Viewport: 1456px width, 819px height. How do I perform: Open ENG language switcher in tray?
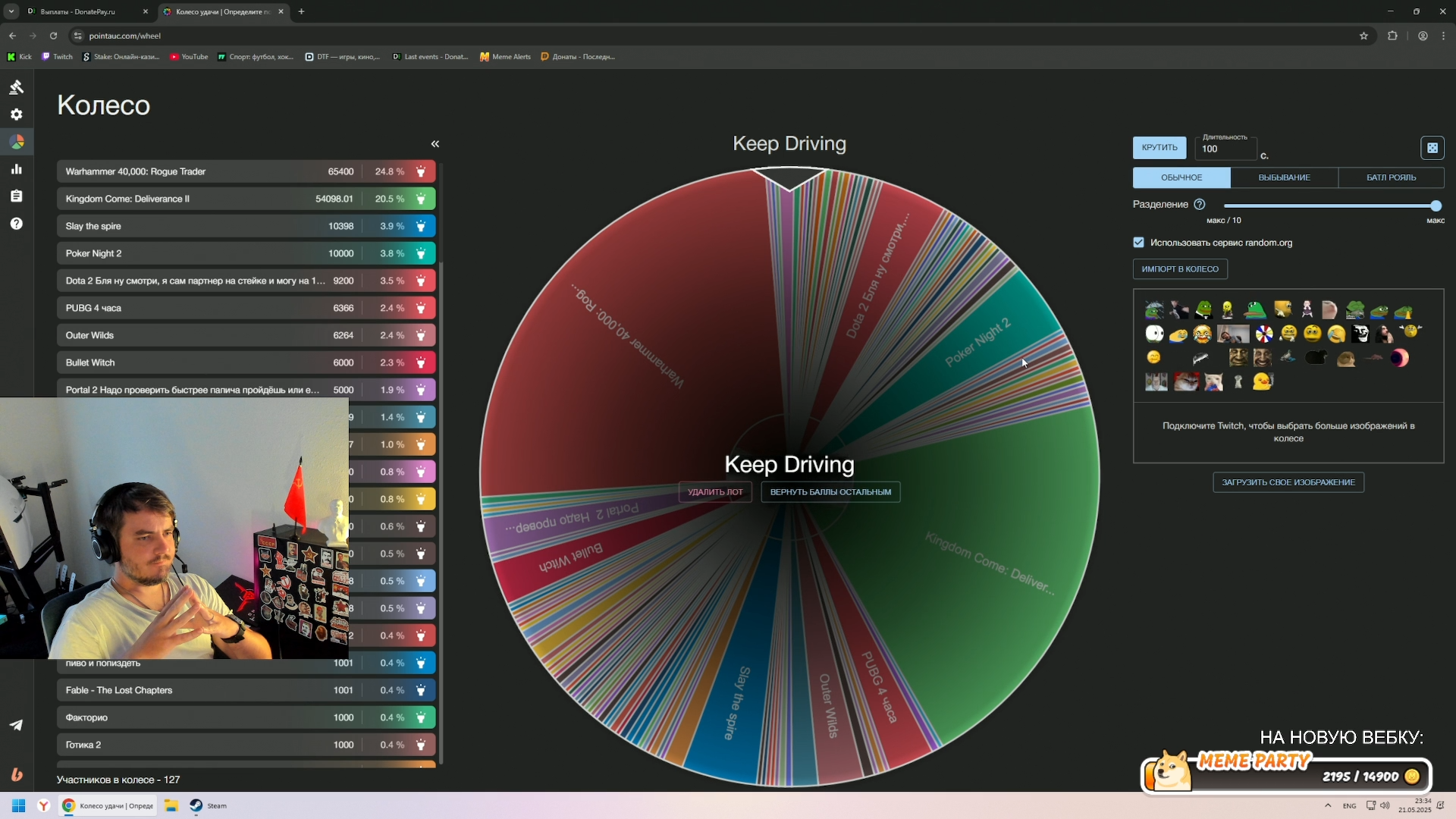pos(1349,805)
